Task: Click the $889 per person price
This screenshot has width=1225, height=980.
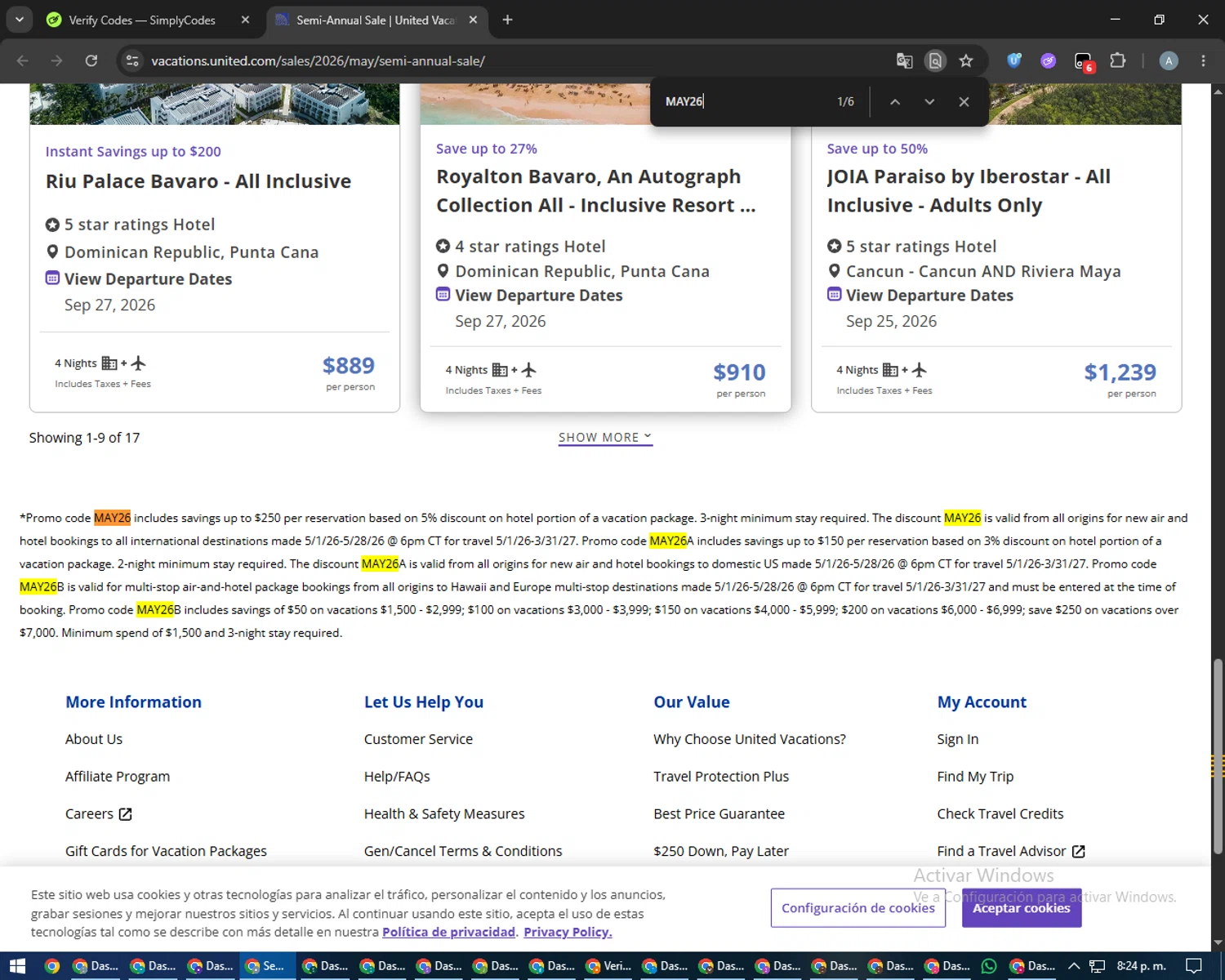Action: [349, 366]
